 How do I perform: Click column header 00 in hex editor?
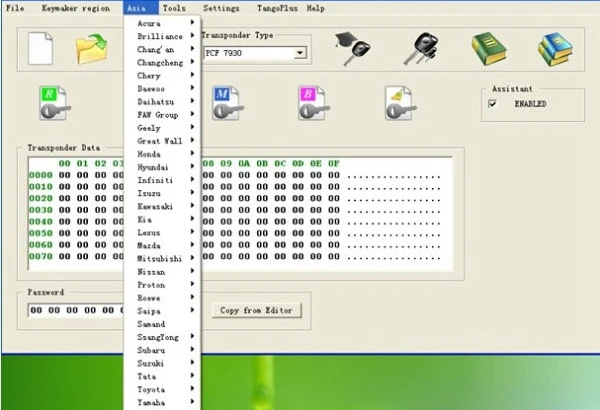click(64, 163)
